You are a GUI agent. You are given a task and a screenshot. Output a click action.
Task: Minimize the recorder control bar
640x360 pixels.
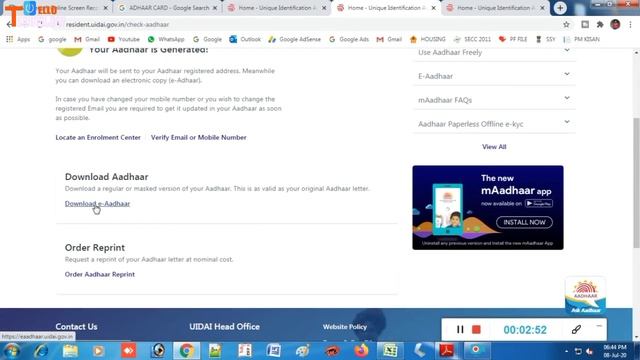(599, 326)
